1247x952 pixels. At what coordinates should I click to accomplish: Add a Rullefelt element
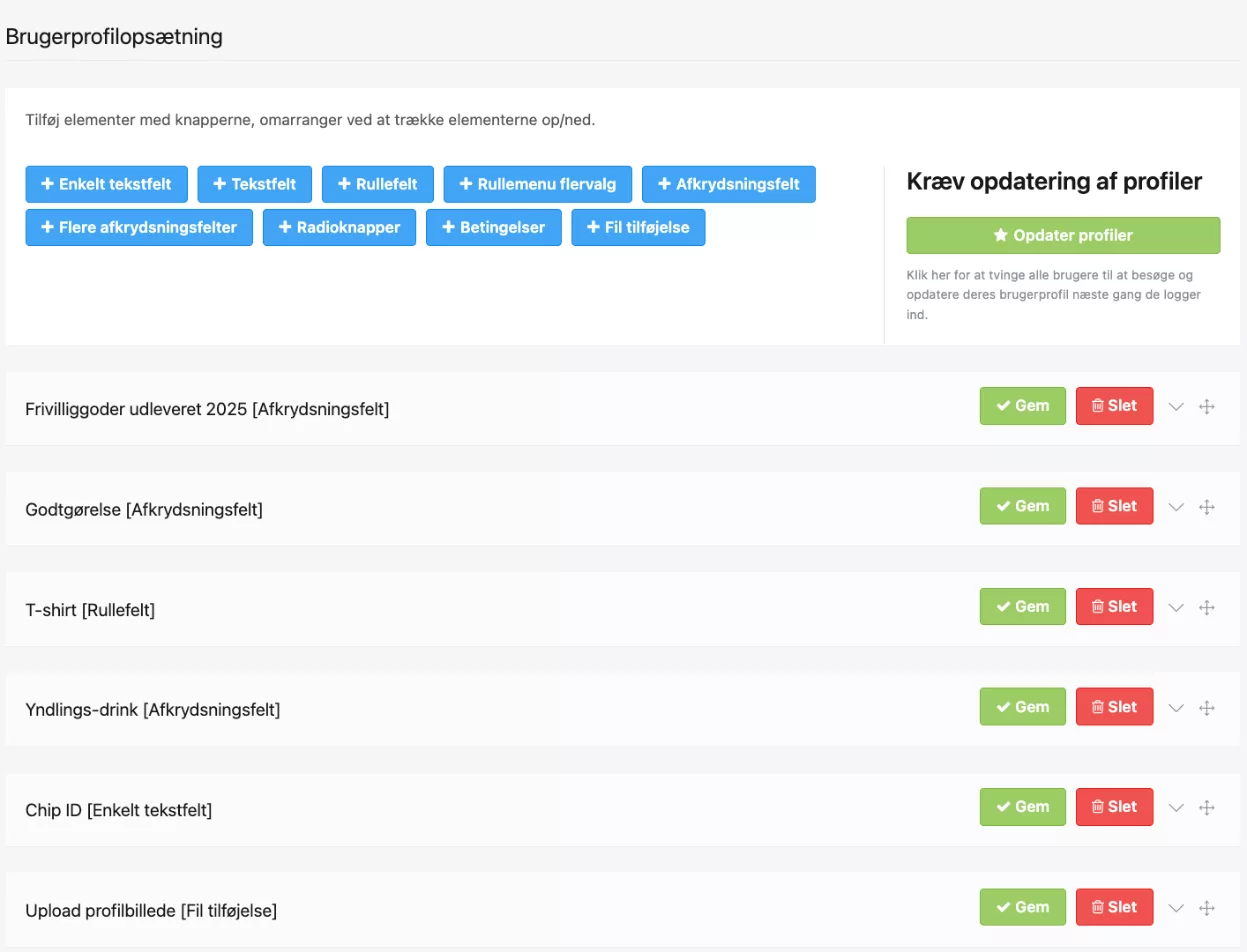pos(378,184)
